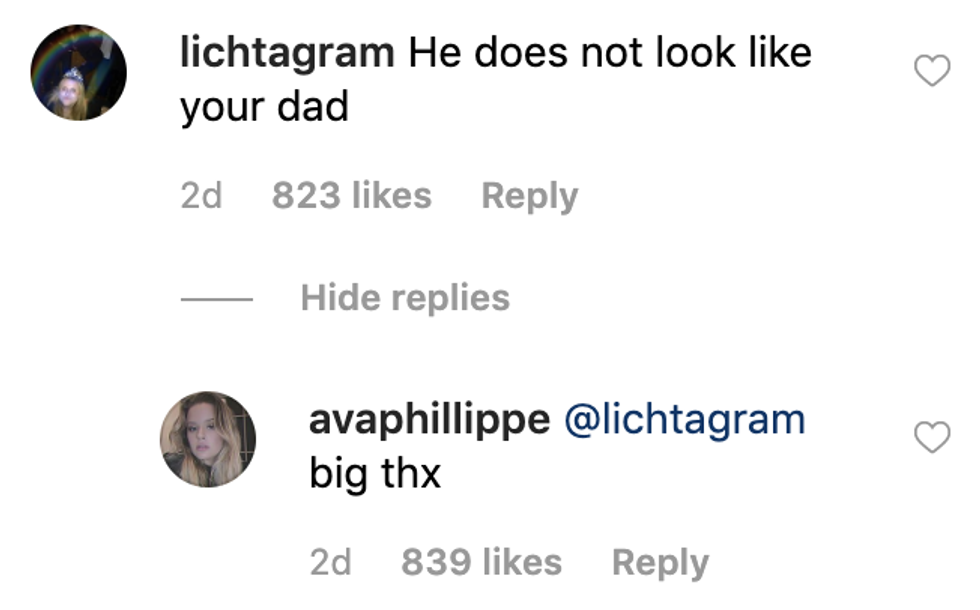The height and width of the screenshot is (610, 980).
Task: Open the avaphillippe username link
Action: [x=429, y=419]
